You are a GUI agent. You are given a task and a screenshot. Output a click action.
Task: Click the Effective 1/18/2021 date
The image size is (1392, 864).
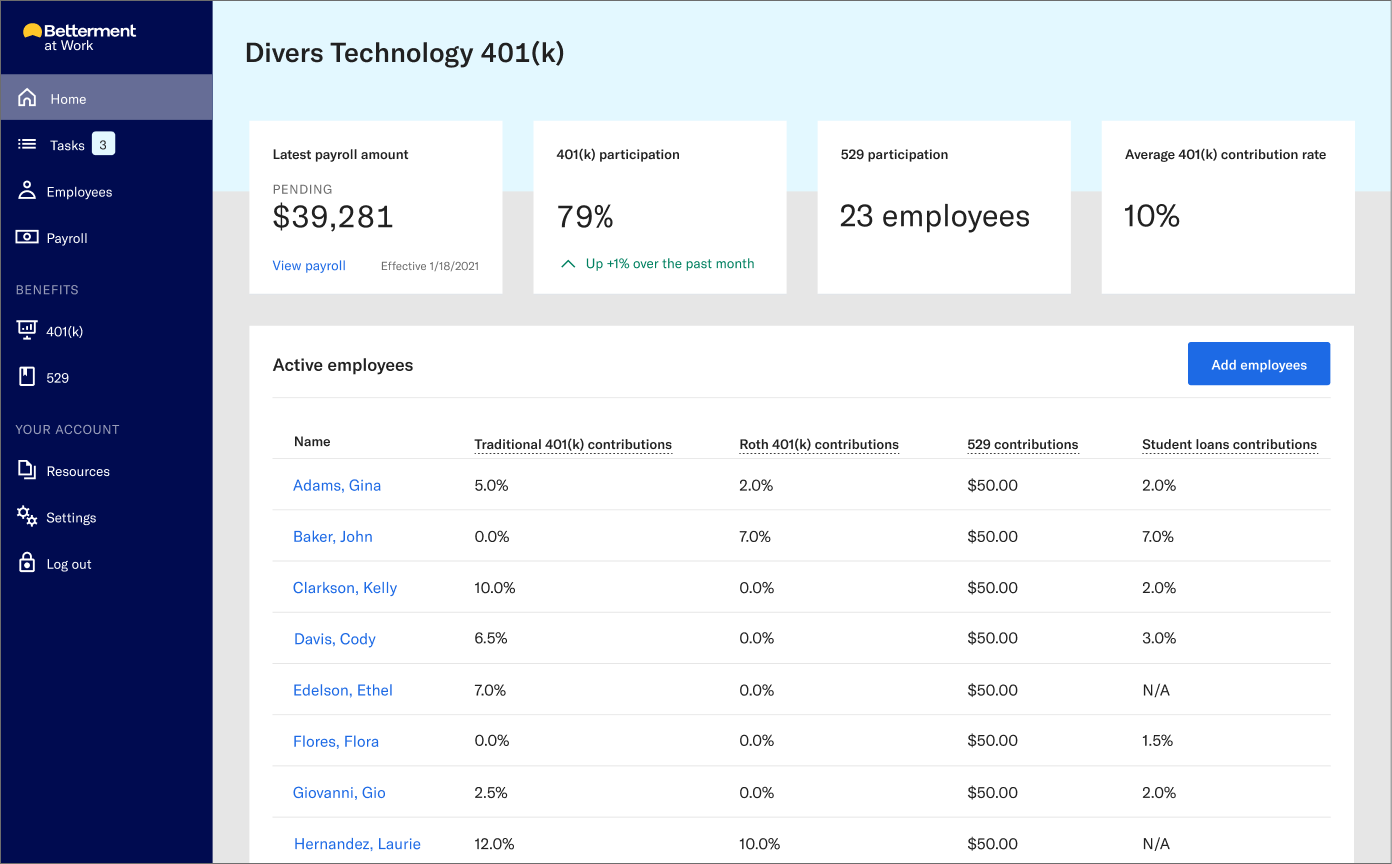point(430,266)
